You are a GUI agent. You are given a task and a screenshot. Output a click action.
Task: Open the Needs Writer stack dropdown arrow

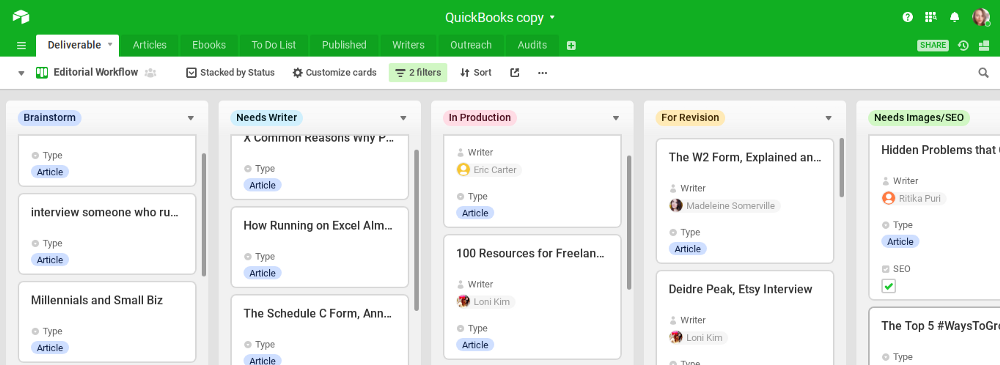pyautogui.click(x=403, y=118)
